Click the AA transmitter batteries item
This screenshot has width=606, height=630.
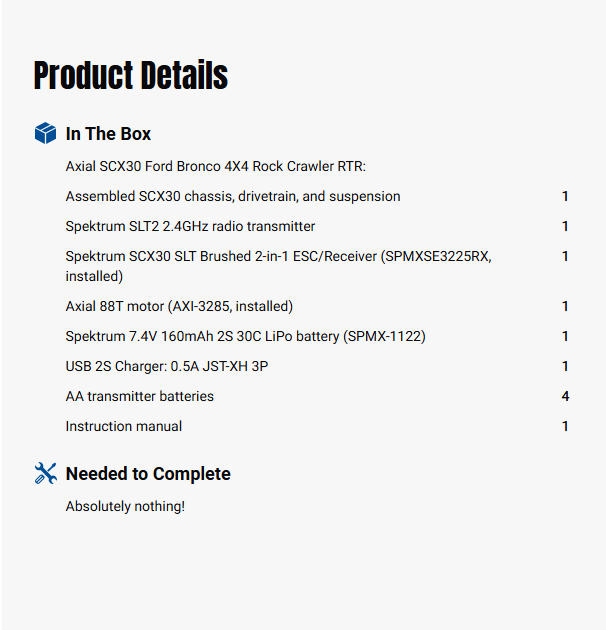click(140, 396)
